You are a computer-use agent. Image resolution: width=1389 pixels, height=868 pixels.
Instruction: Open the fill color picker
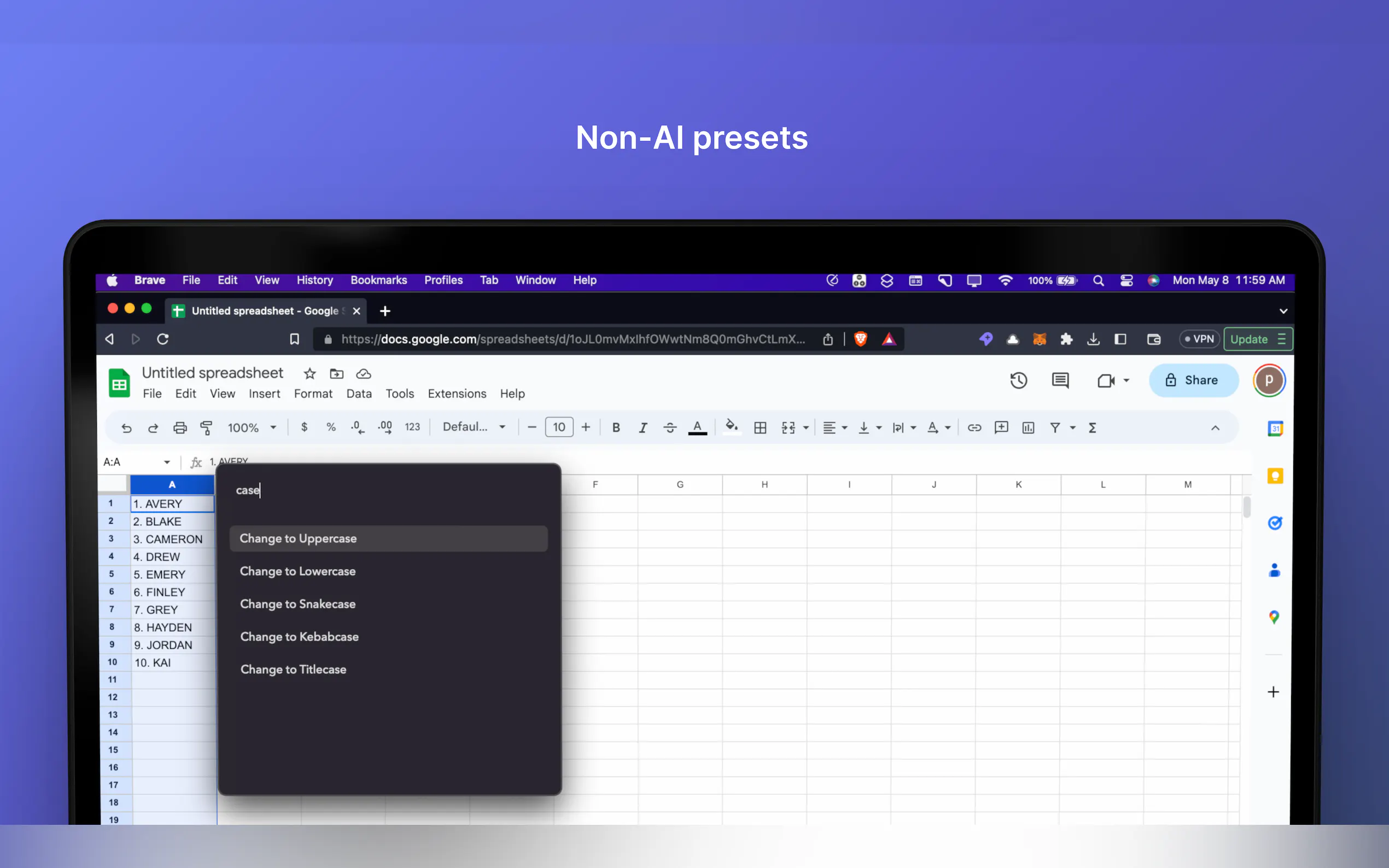[x=731, y=427]
